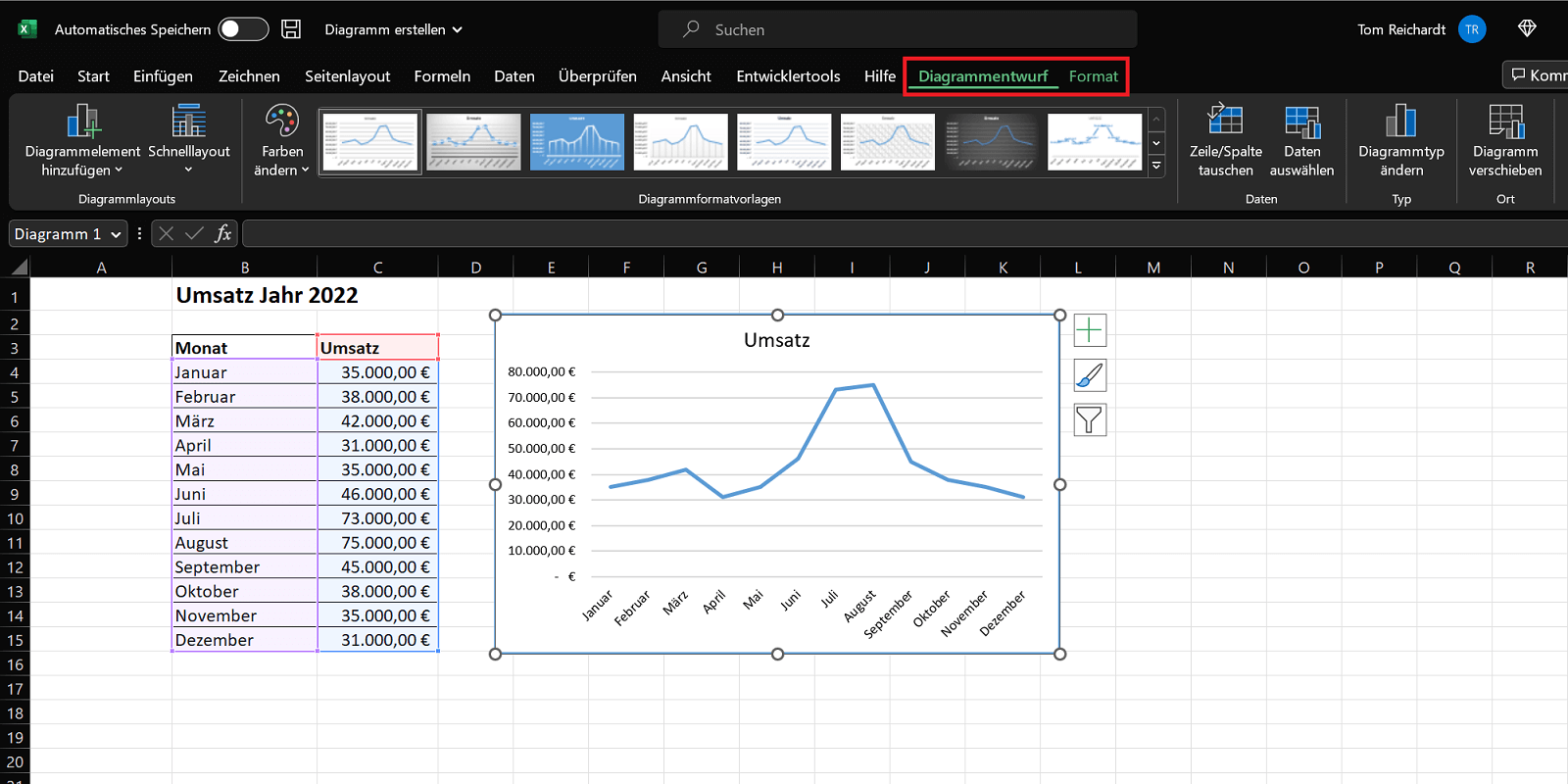Image resolution: width=1568 pixels, height=784 pixels.
Task: Select the second gray chart style thumbnail
Action: [473, 141]
